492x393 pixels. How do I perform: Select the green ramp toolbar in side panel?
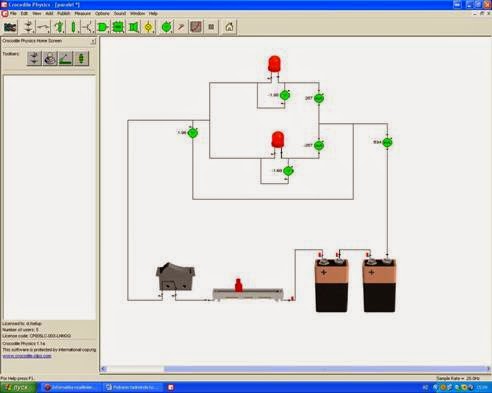[x=66, y=58]
